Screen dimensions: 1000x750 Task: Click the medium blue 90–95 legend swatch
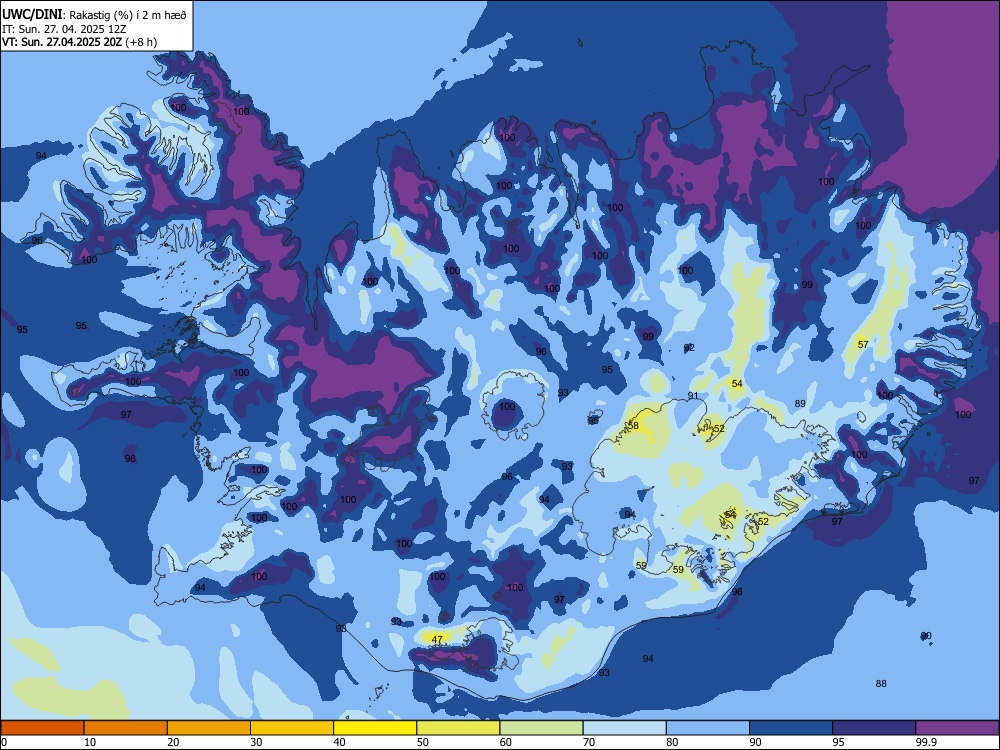pyautogui.click(x=791, y=728)
